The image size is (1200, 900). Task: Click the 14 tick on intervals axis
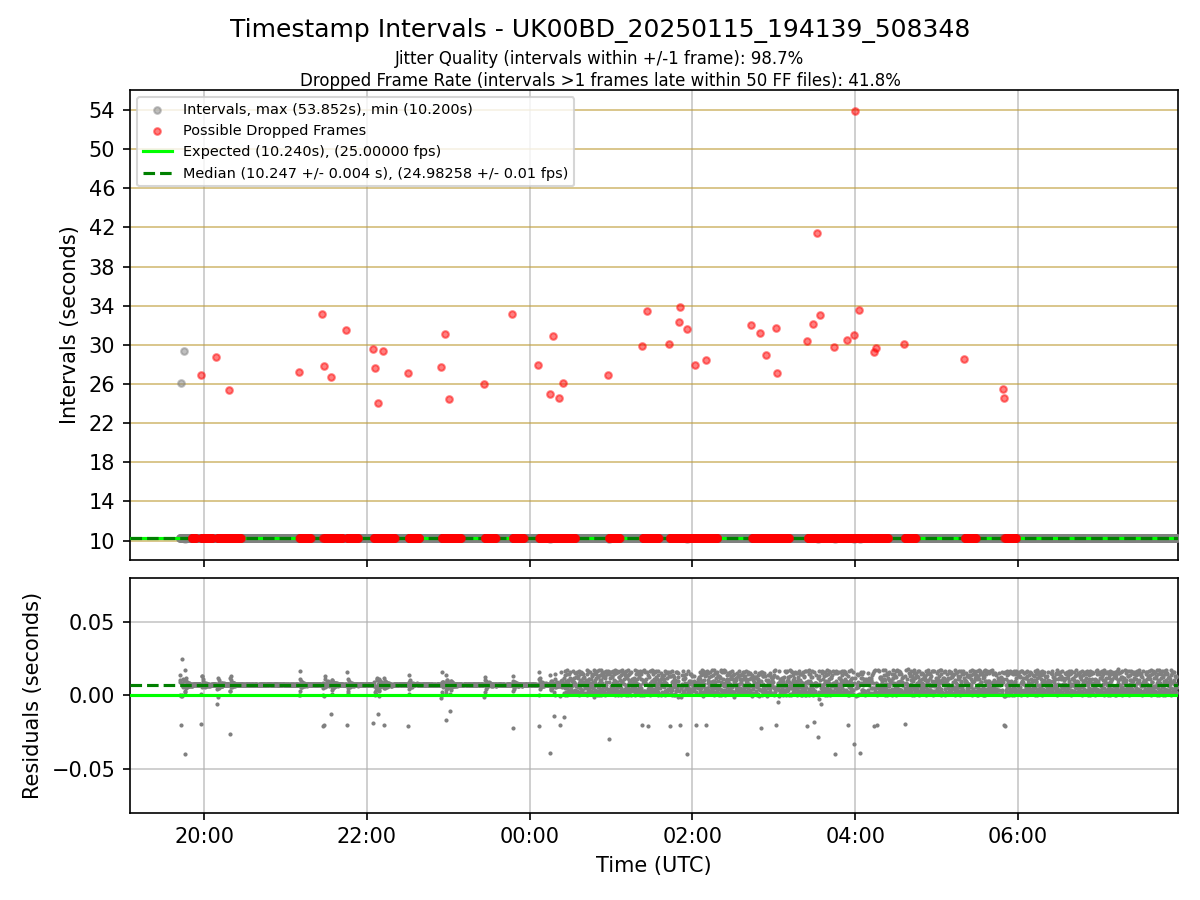[104, 501]
